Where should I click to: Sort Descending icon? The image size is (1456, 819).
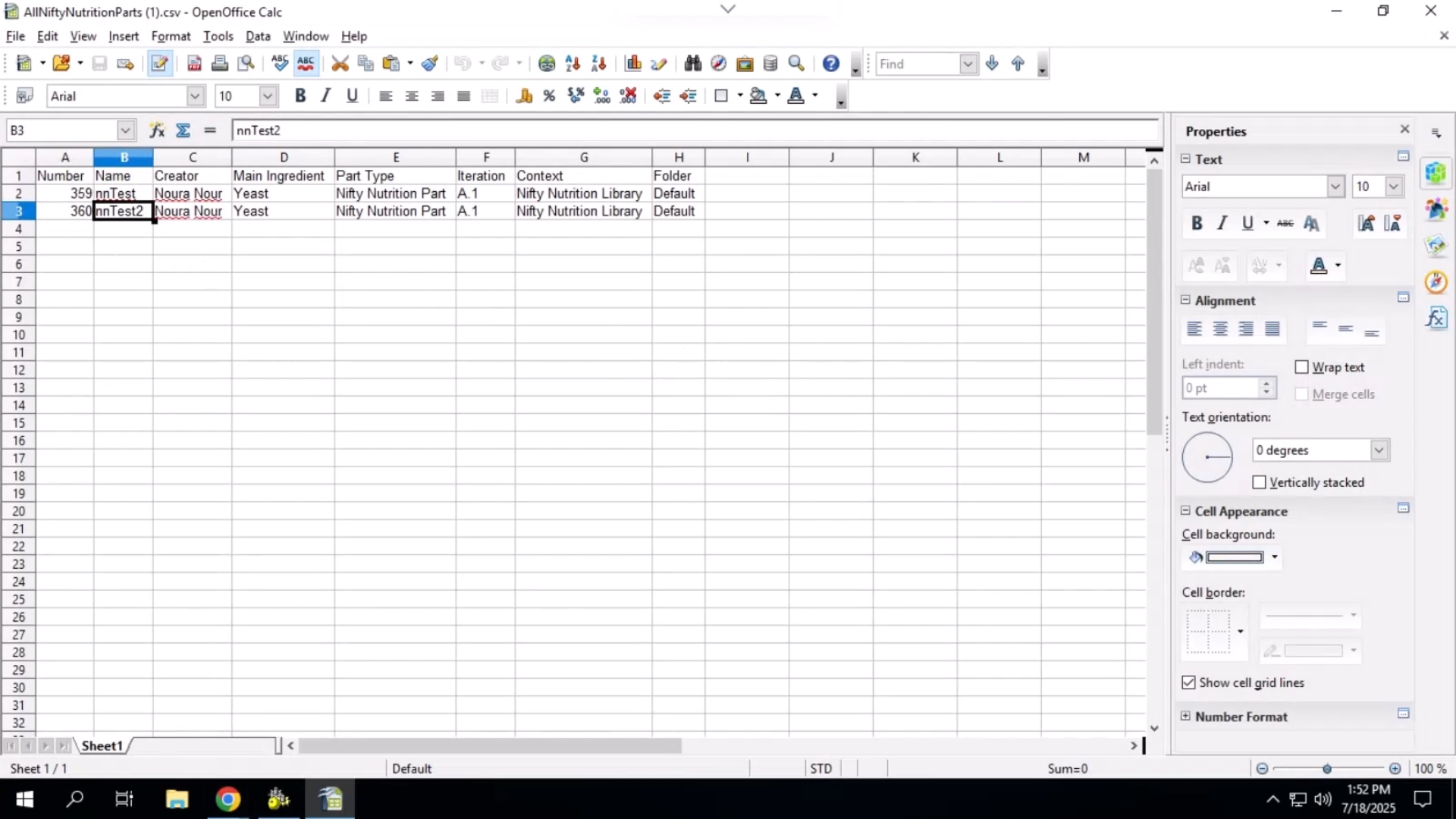tap(598, 64)
